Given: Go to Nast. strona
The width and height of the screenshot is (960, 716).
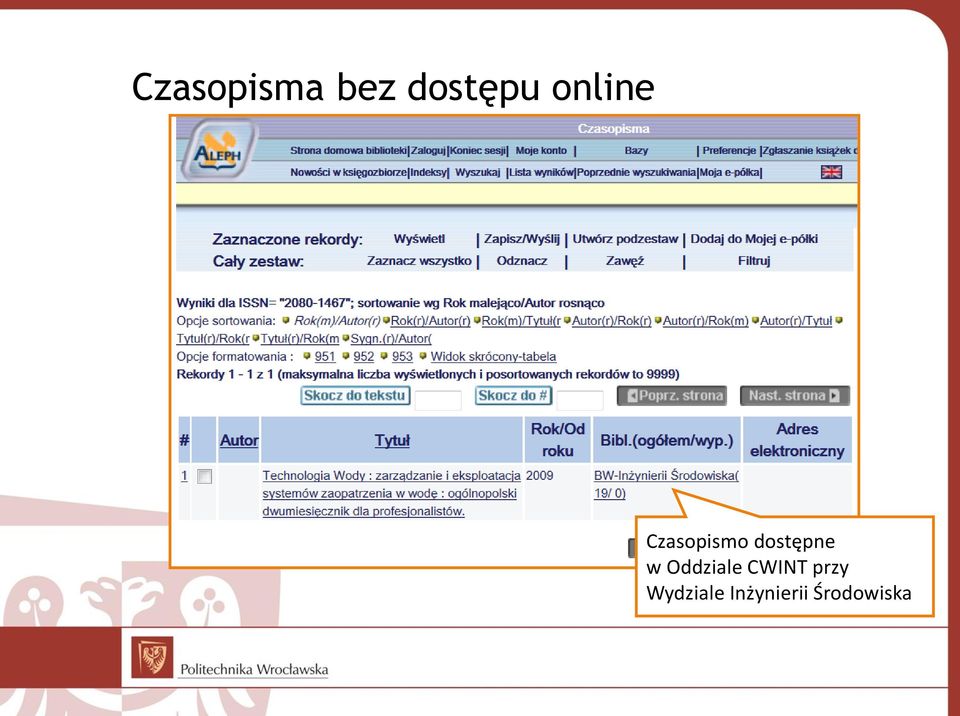Looking at the screenshot, I should pos(795,396).
